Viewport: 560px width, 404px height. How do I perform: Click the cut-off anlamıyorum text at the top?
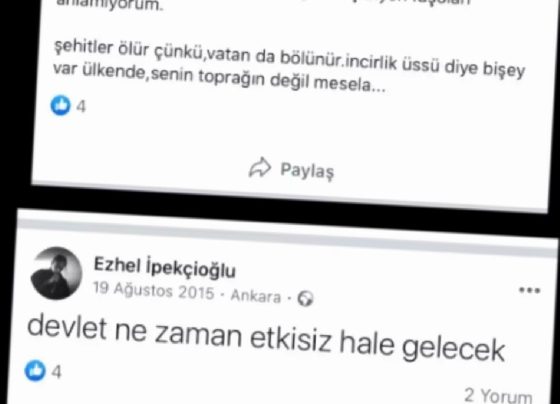coord(110,5)
